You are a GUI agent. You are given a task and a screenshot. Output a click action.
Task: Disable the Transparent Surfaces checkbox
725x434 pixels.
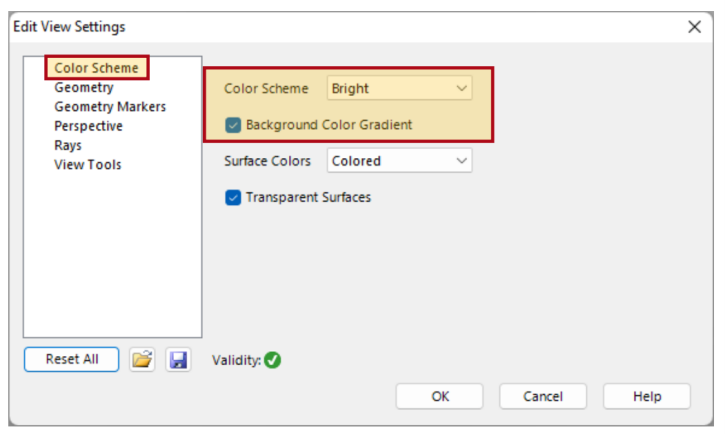233,197
